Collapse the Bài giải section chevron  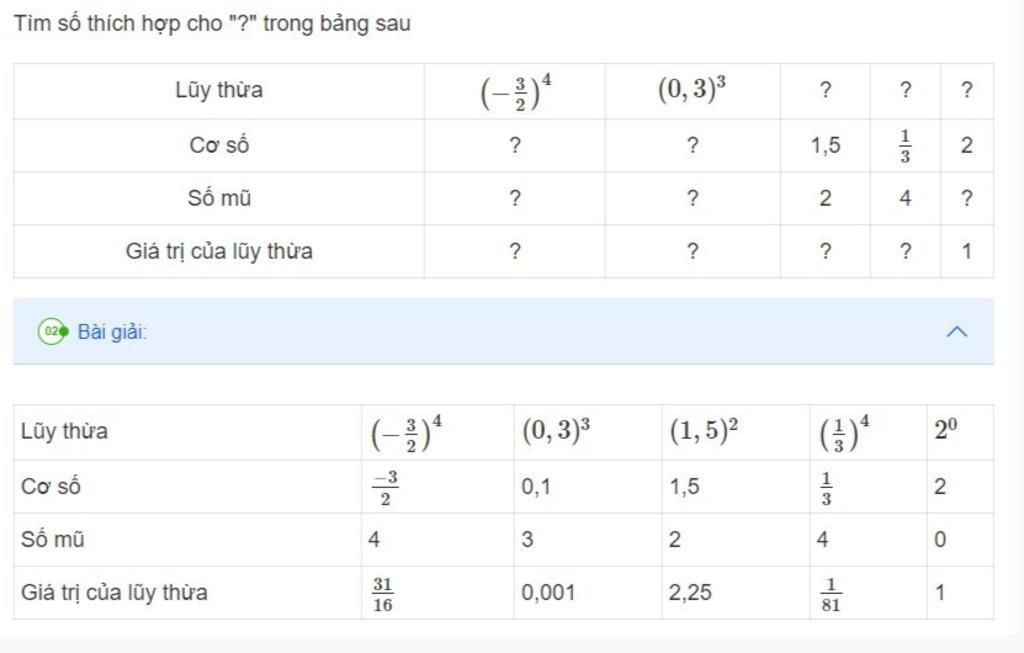click(957, 332)
